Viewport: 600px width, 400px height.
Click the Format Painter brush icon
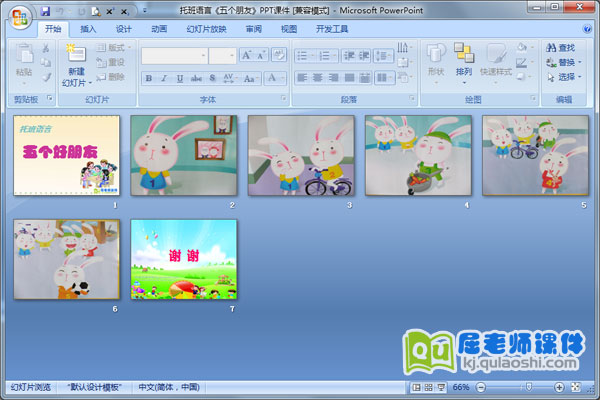(46, 77)
